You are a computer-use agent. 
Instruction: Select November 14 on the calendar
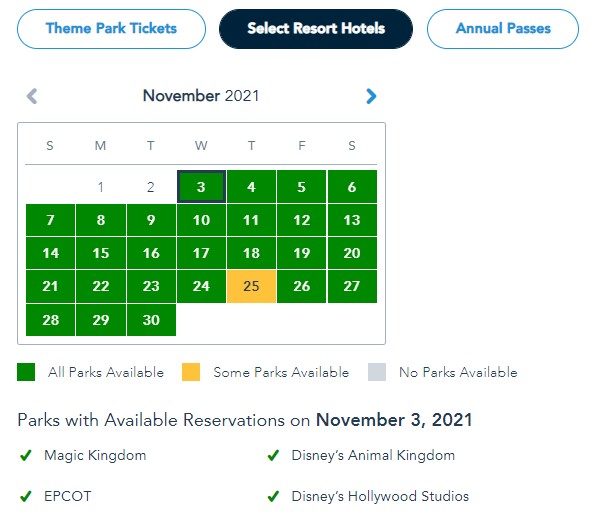51,253
